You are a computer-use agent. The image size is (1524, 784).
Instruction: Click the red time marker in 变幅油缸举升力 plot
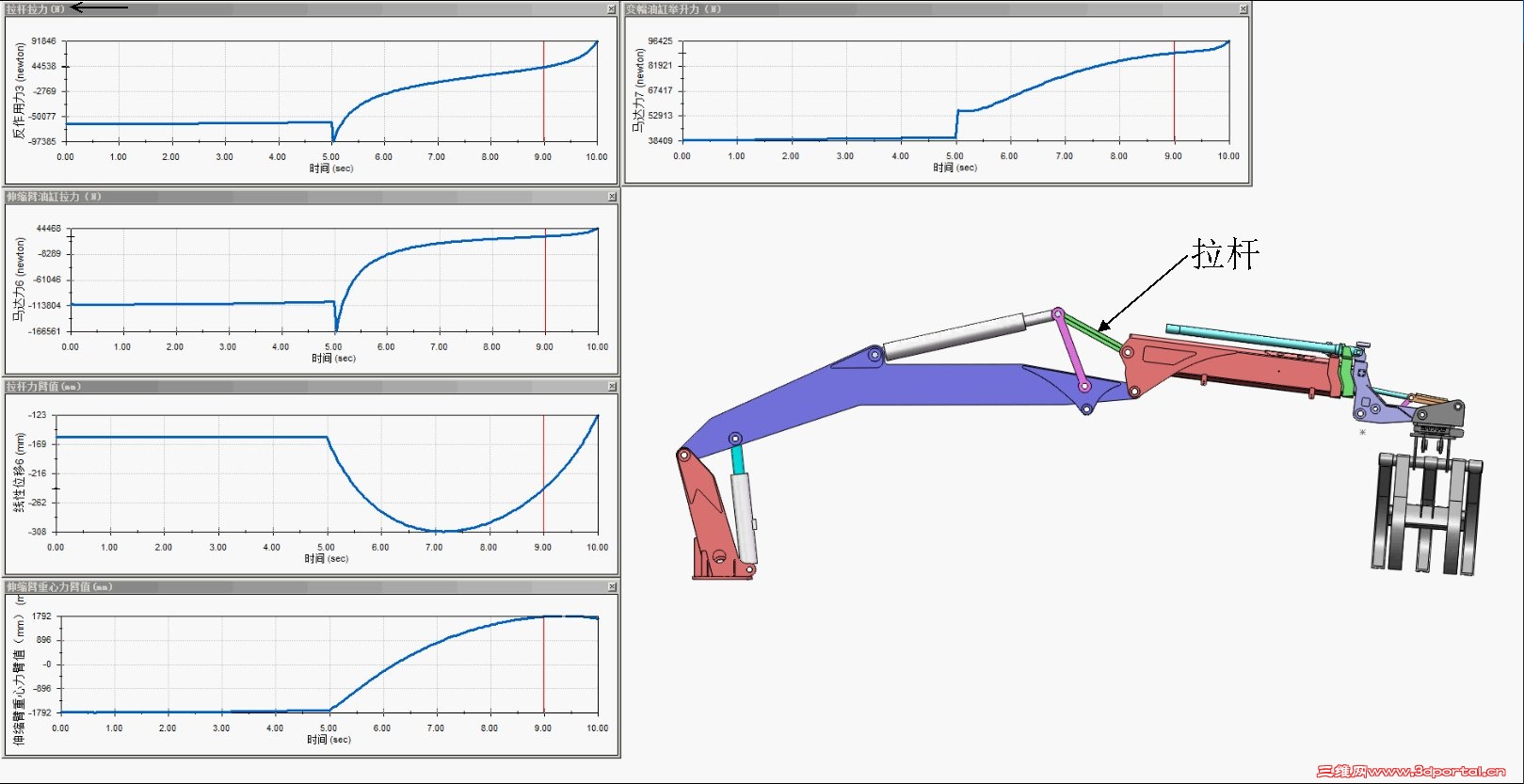pyautogui.click(x=1174, y=90)
